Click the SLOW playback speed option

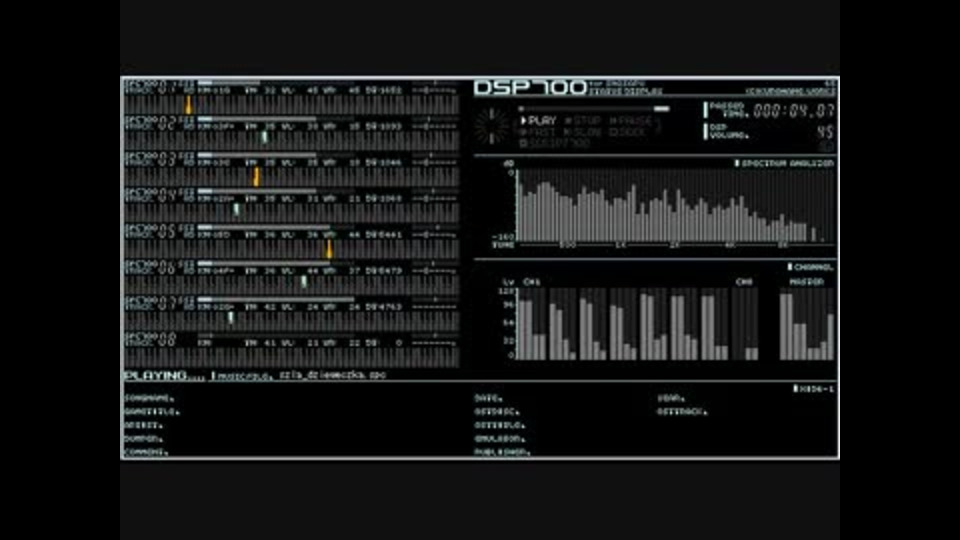pyautogui.click(x=583, y=132)
